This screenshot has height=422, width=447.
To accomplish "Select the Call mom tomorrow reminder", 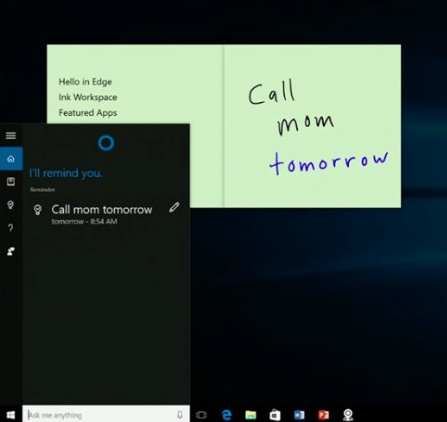I will (x=102, y=210).
